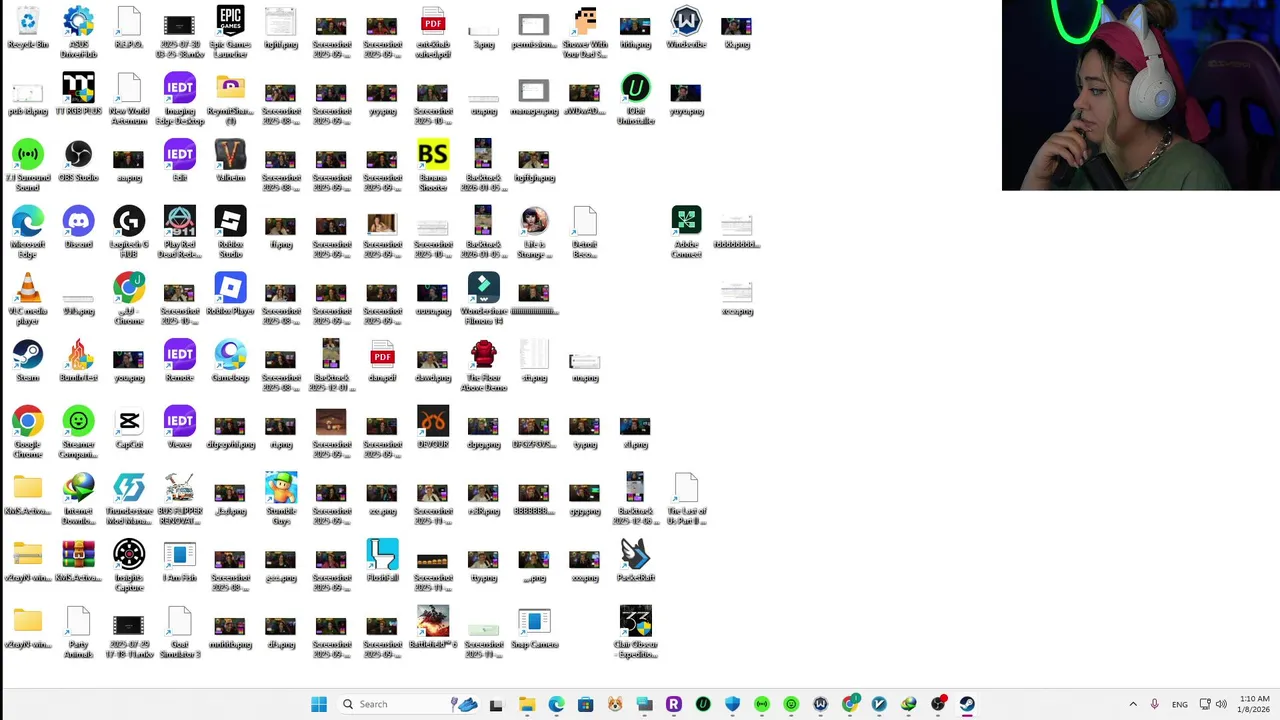The width and height of the screenshot is (1280, 720).
Task: Launch Streamer Companion shortcut
Action: [x=78, y=432]
